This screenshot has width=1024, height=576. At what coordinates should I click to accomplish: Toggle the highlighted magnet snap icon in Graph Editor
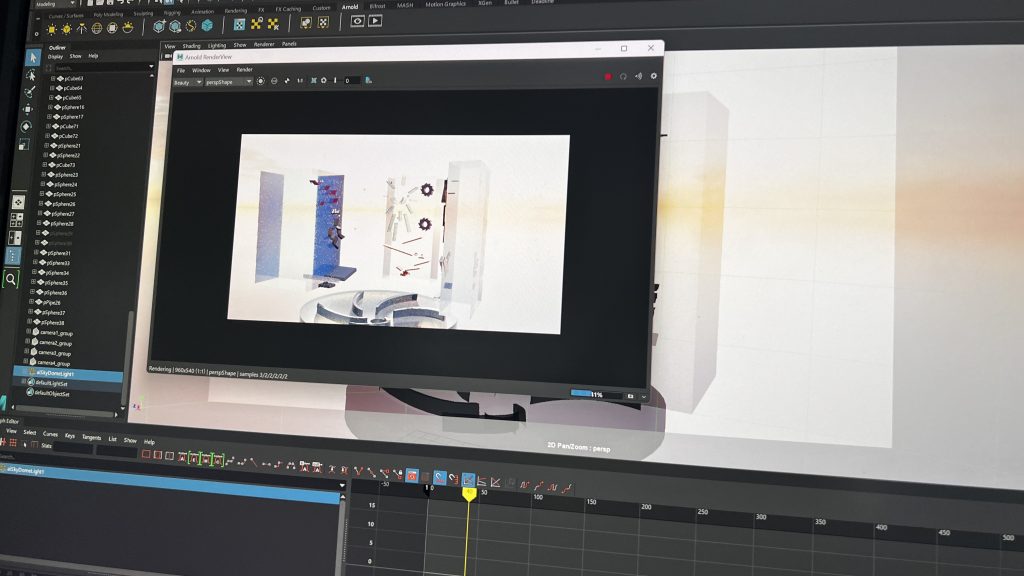(440, 478)
